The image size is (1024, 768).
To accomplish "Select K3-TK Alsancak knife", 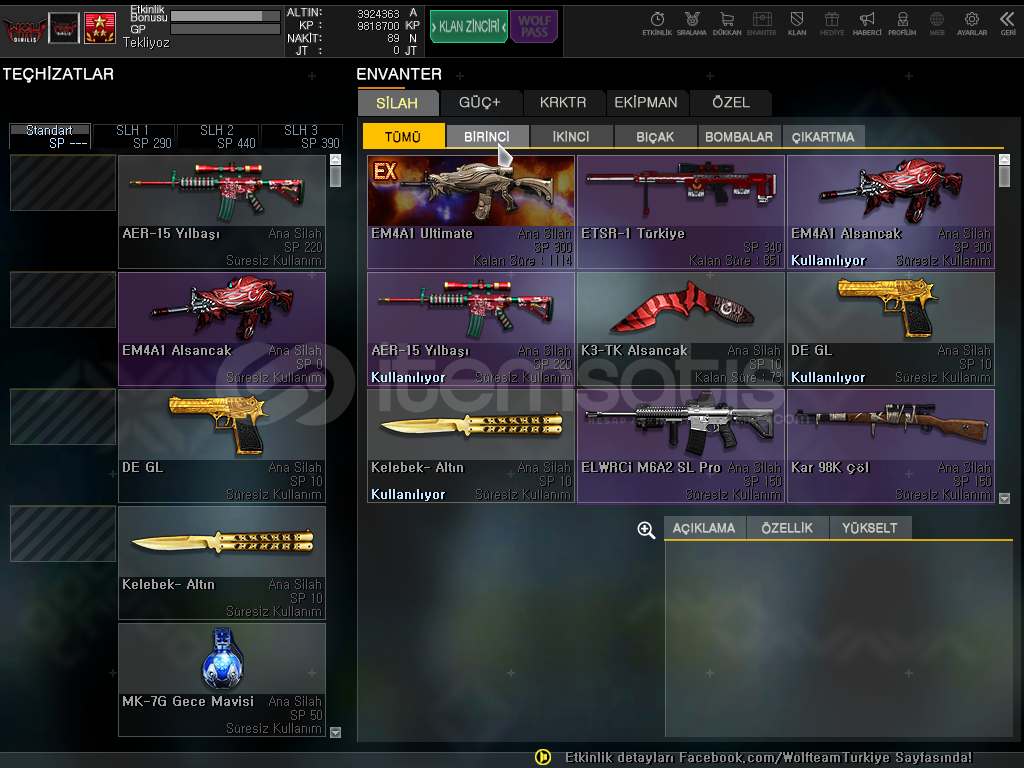I will [x=681, y=328].
